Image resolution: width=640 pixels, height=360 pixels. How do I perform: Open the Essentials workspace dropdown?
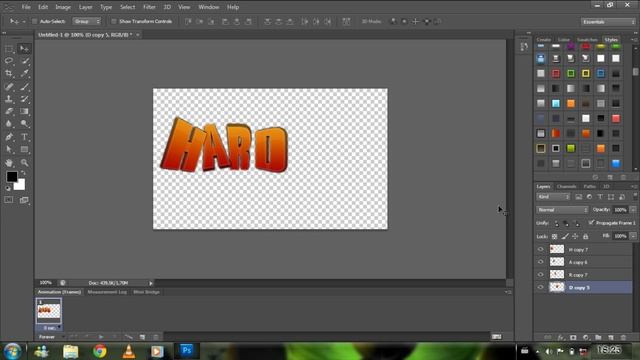point(608,22)
